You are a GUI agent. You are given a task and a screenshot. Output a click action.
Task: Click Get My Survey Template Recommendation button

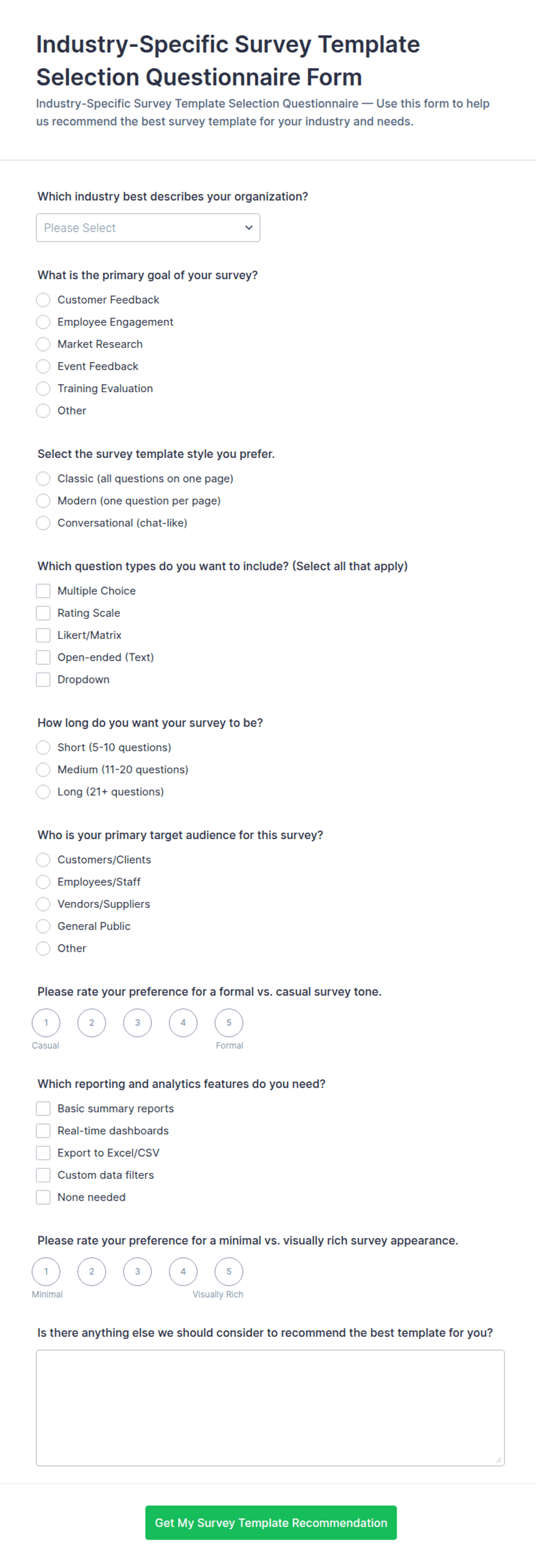coord(271,1523)
